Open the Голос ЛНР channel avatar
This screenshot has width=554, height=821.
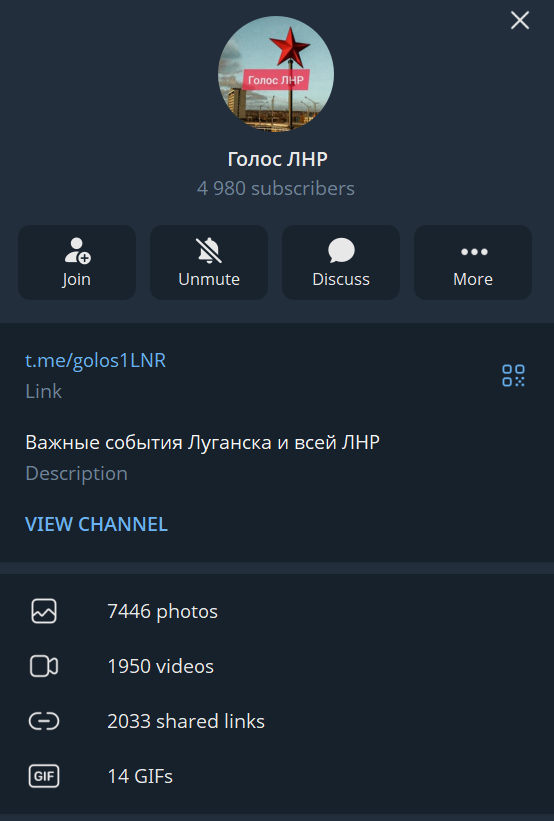tap(276, 74)
